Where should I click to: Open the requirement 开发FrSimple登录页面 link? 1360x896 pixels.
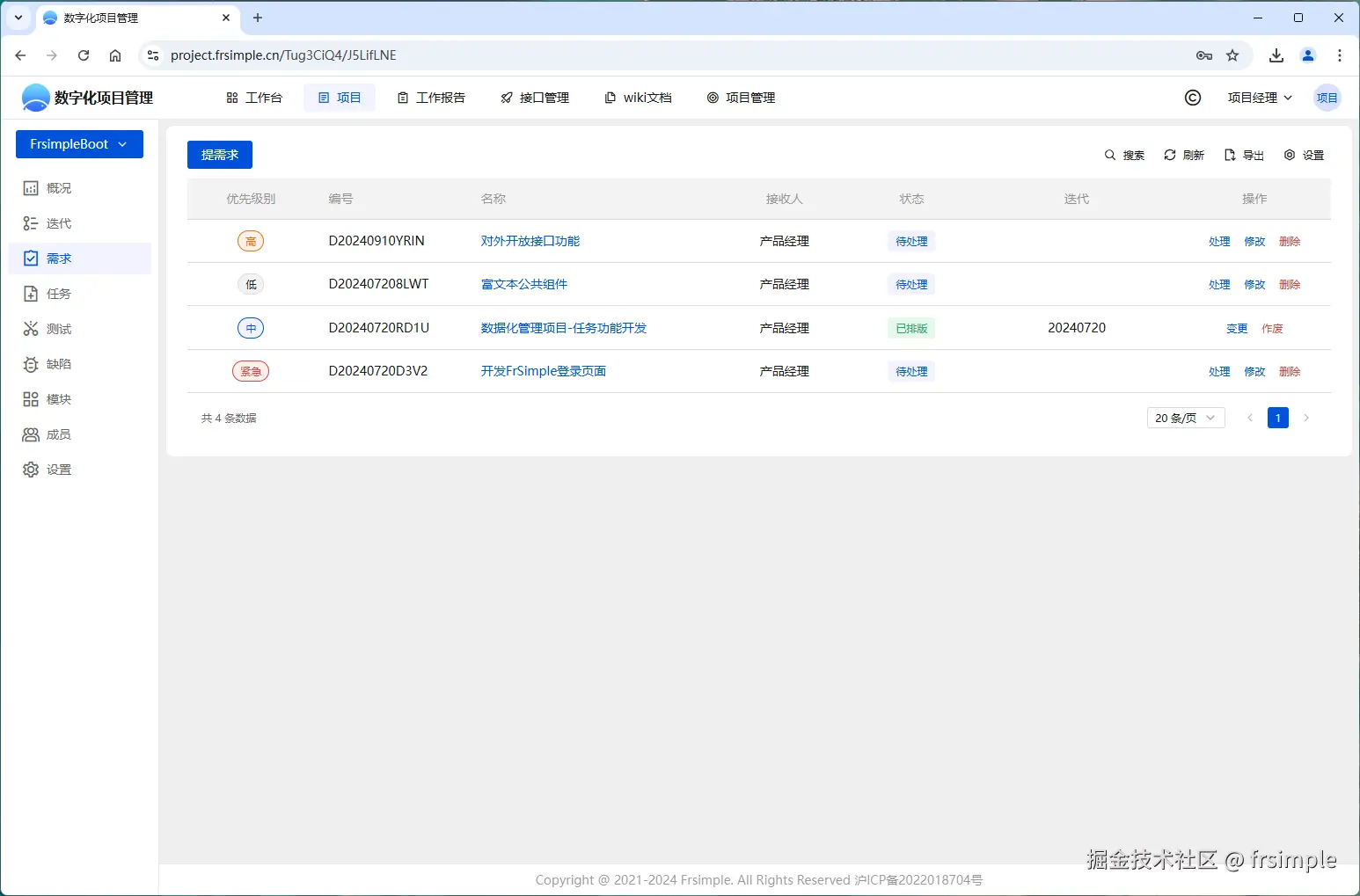click(543, 370)
